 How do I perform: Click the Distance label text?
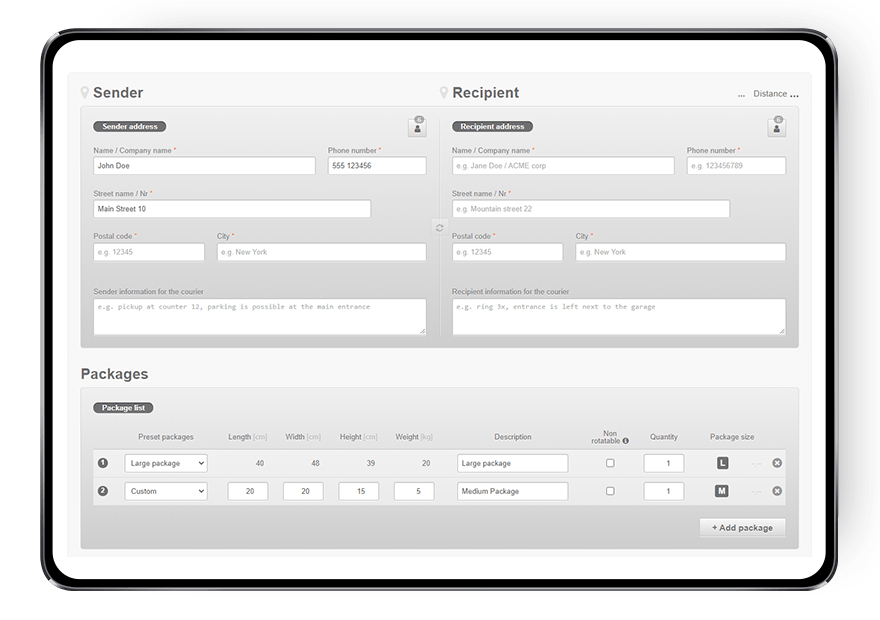[770, 94]
